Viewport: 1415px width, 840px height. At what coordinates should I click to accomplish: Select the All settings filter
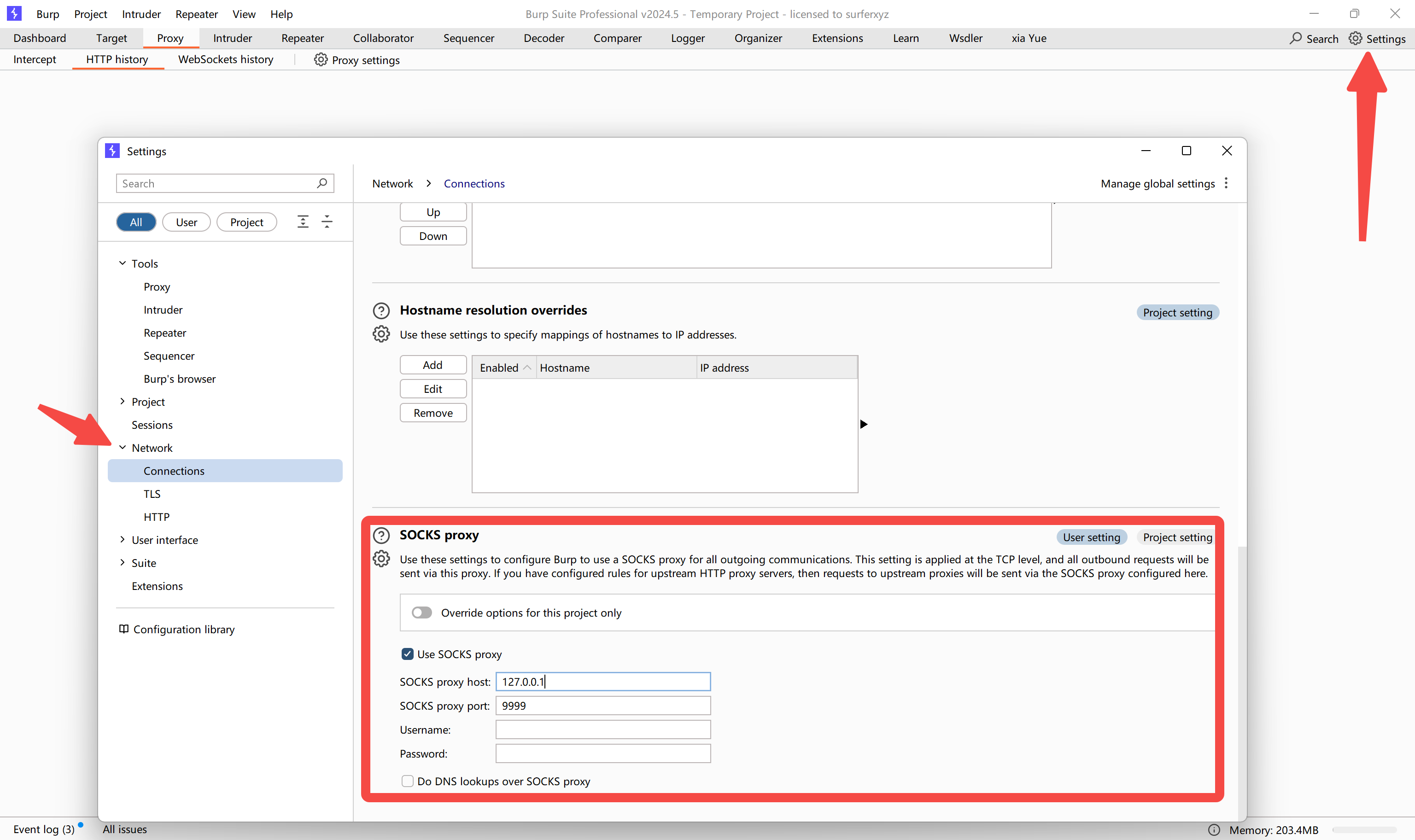point(136,222)
